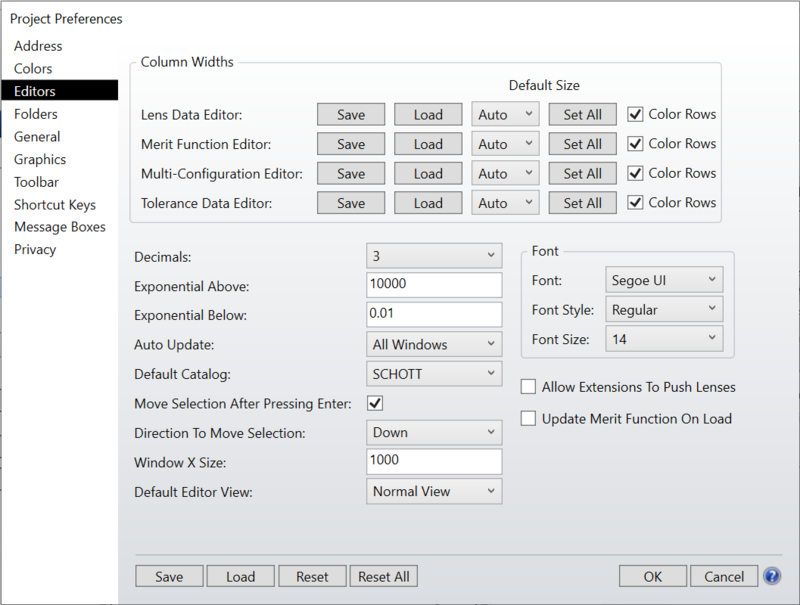The width and height of the screenshot is (800, 605).
Task: Select the Colors preferences category
Action: (x=33, y=69)
